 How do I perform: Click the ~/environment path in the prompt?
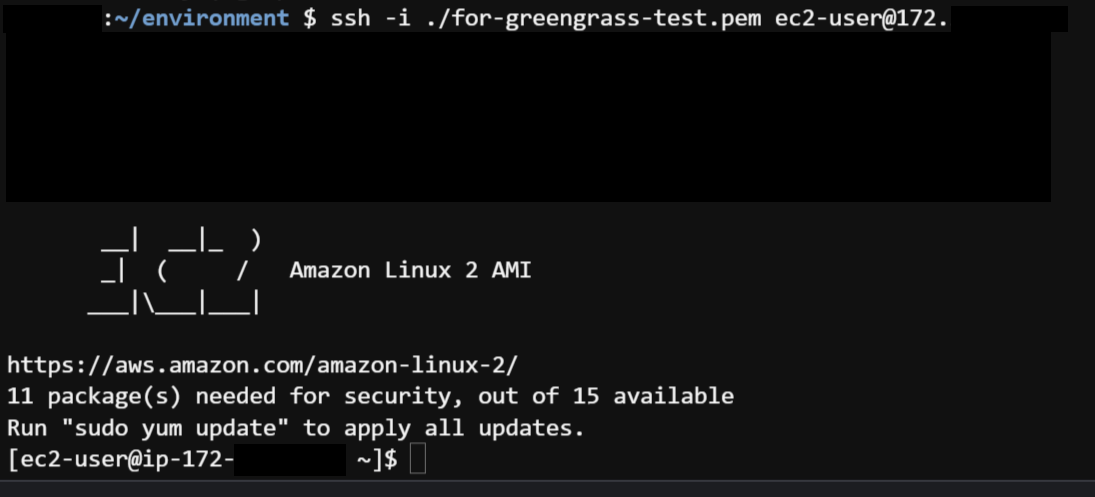[x=202, y=18]
